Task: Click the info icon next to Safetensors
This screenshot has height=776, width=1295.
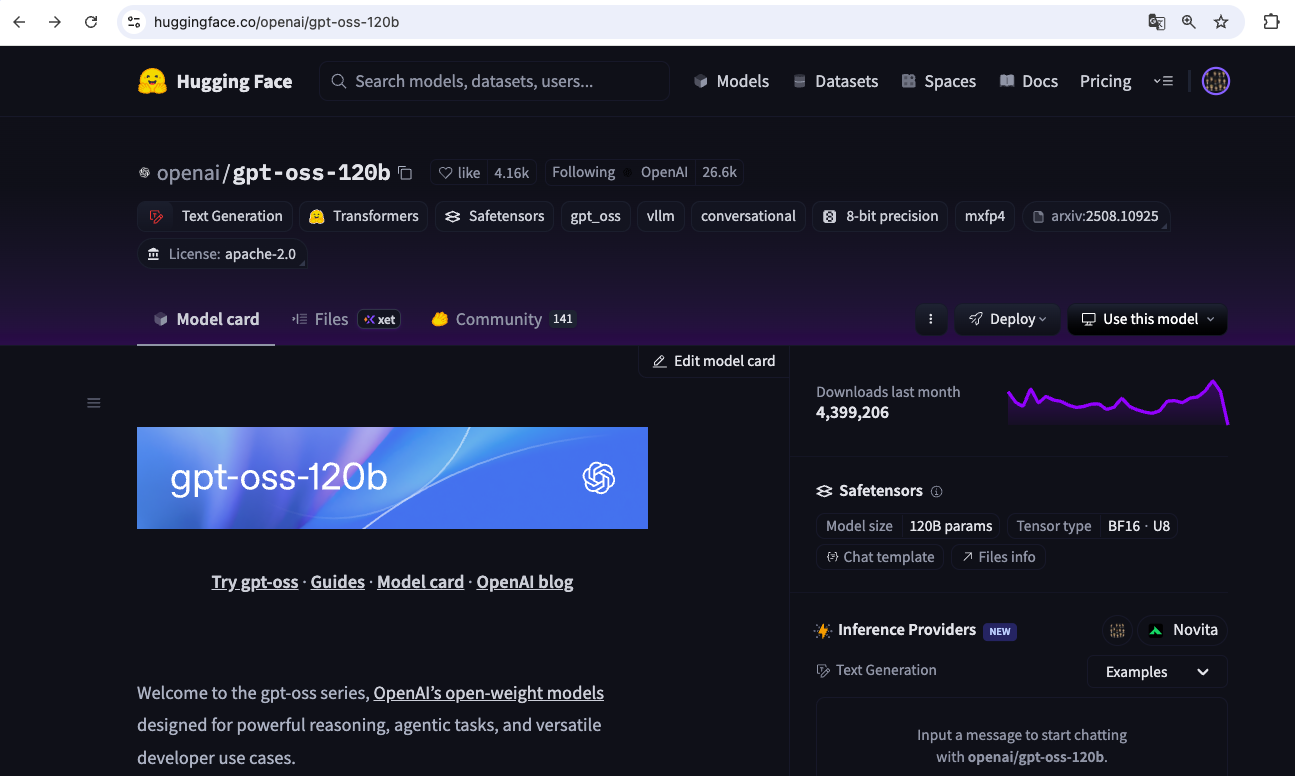Action: (936, 491)
